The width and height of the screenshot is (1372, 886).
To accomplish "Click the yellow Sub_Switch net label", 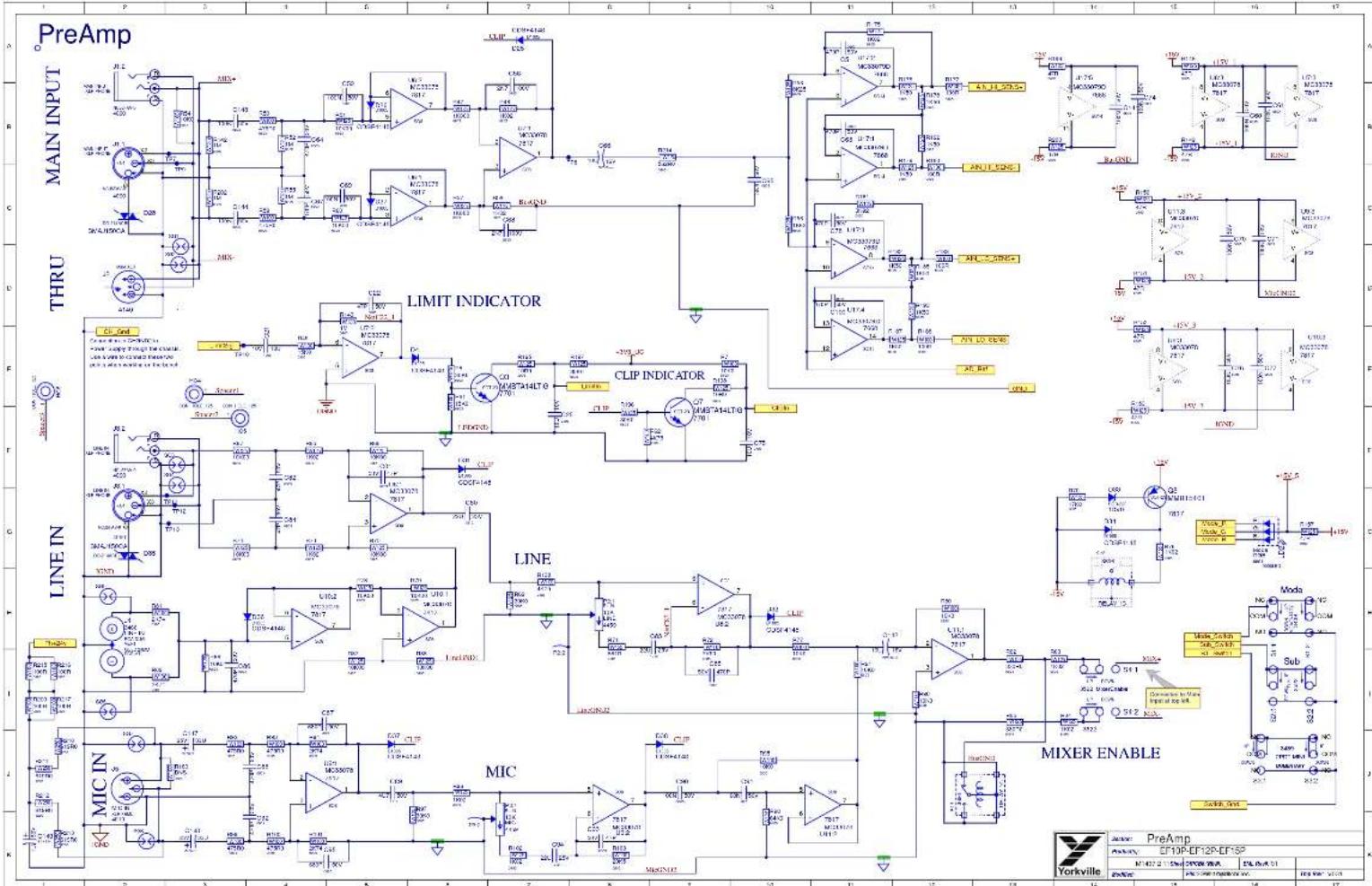I will 1212,645.
